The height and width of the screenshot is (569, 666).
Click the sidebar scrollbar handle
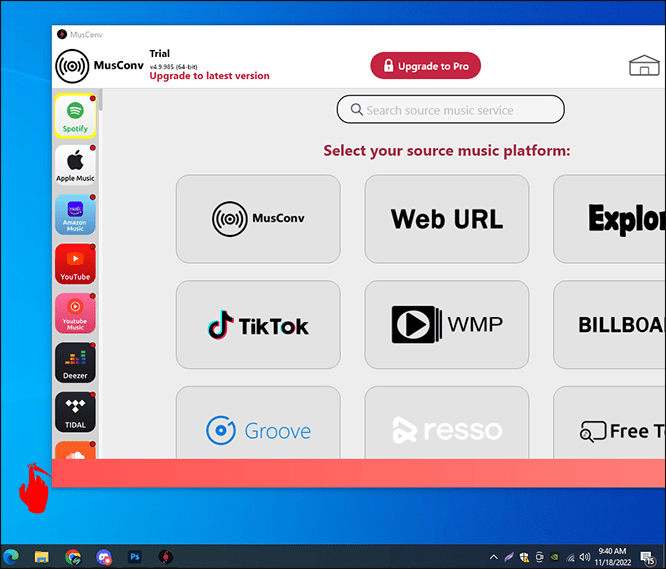coord(101,100)
